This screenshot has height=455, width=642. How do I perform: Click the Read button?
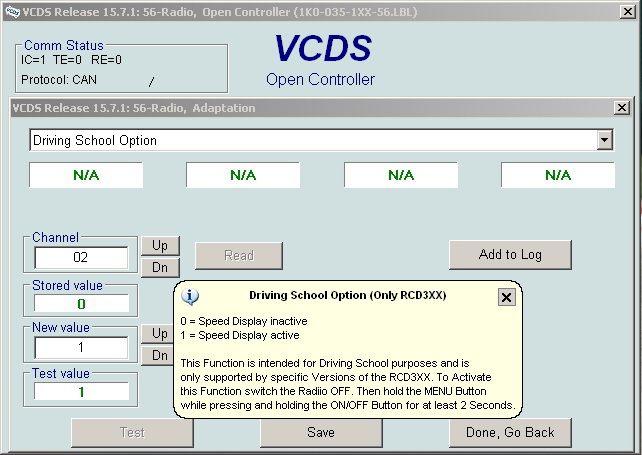point(239,256)
